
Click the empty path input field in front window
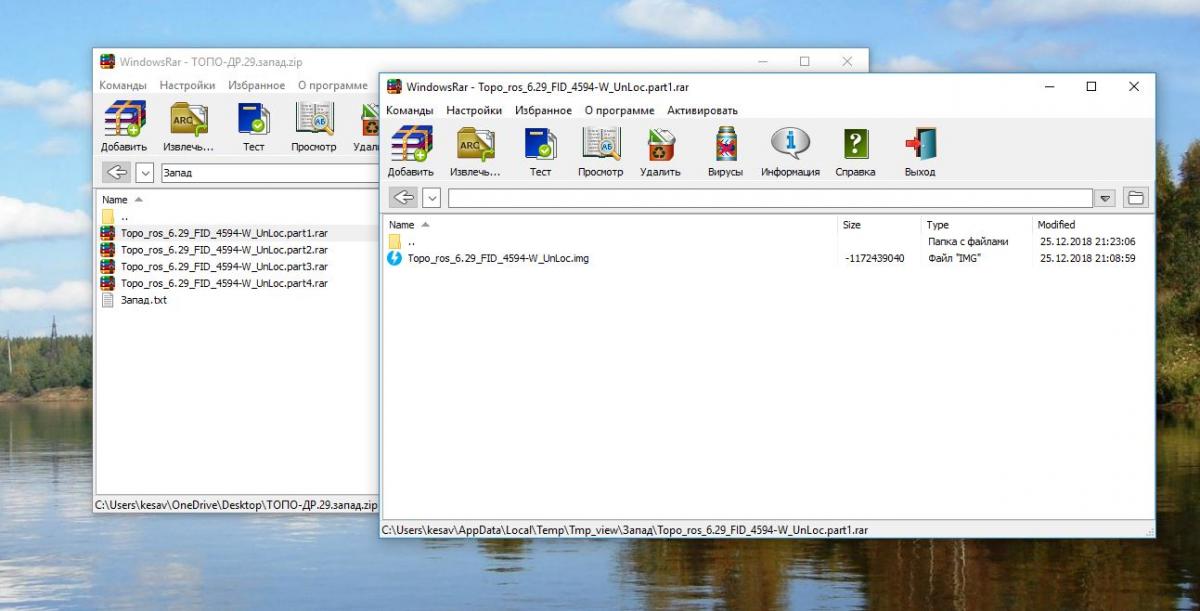[768, 198]
